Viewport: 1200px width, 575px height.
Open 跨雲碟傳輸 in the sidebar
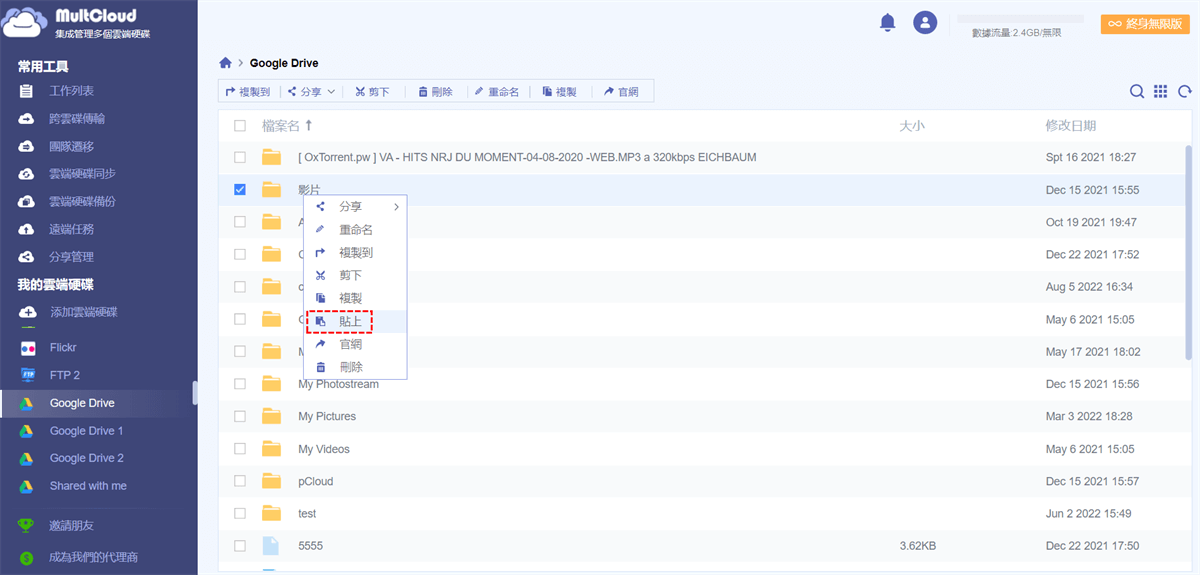pos(77,119)
